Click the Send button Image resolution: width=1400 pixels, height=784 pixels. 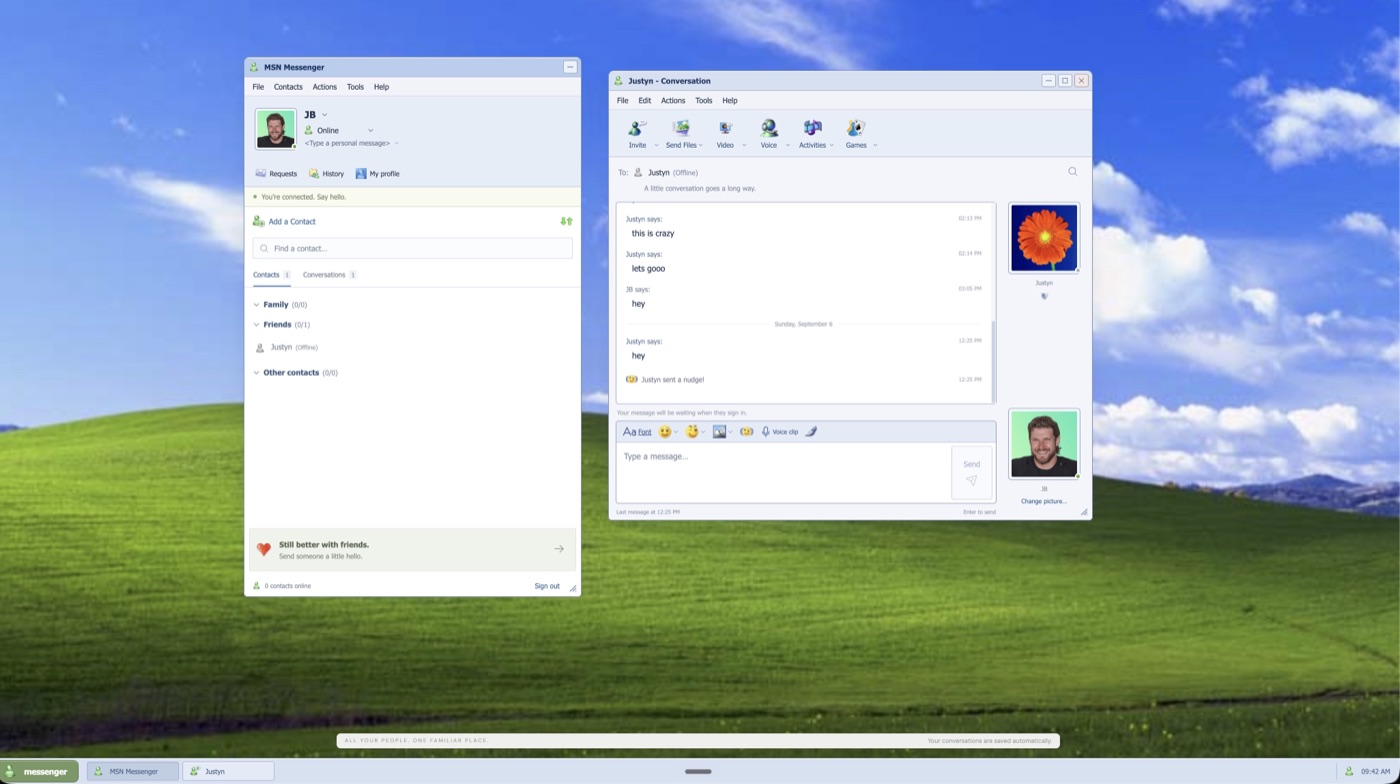click(x=971, y=472)
